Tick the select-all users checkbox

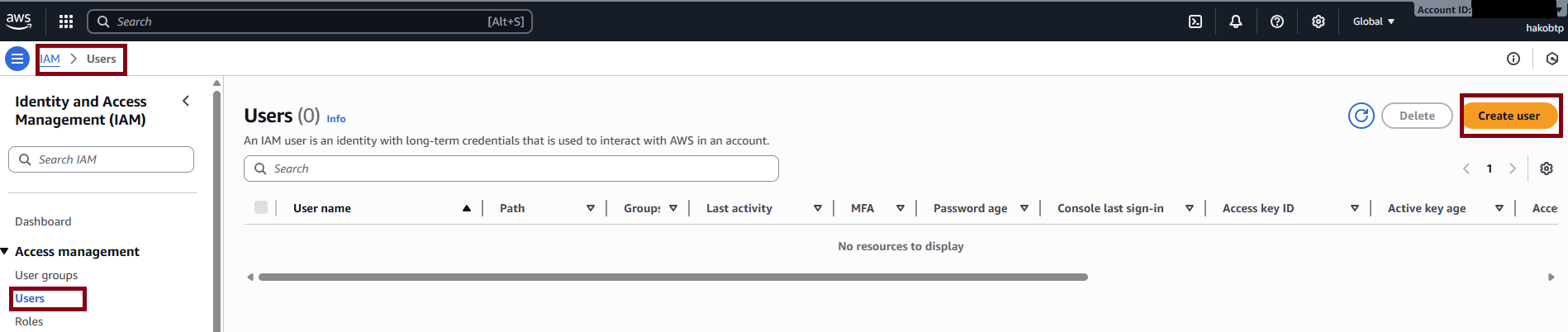pos(261,208)
